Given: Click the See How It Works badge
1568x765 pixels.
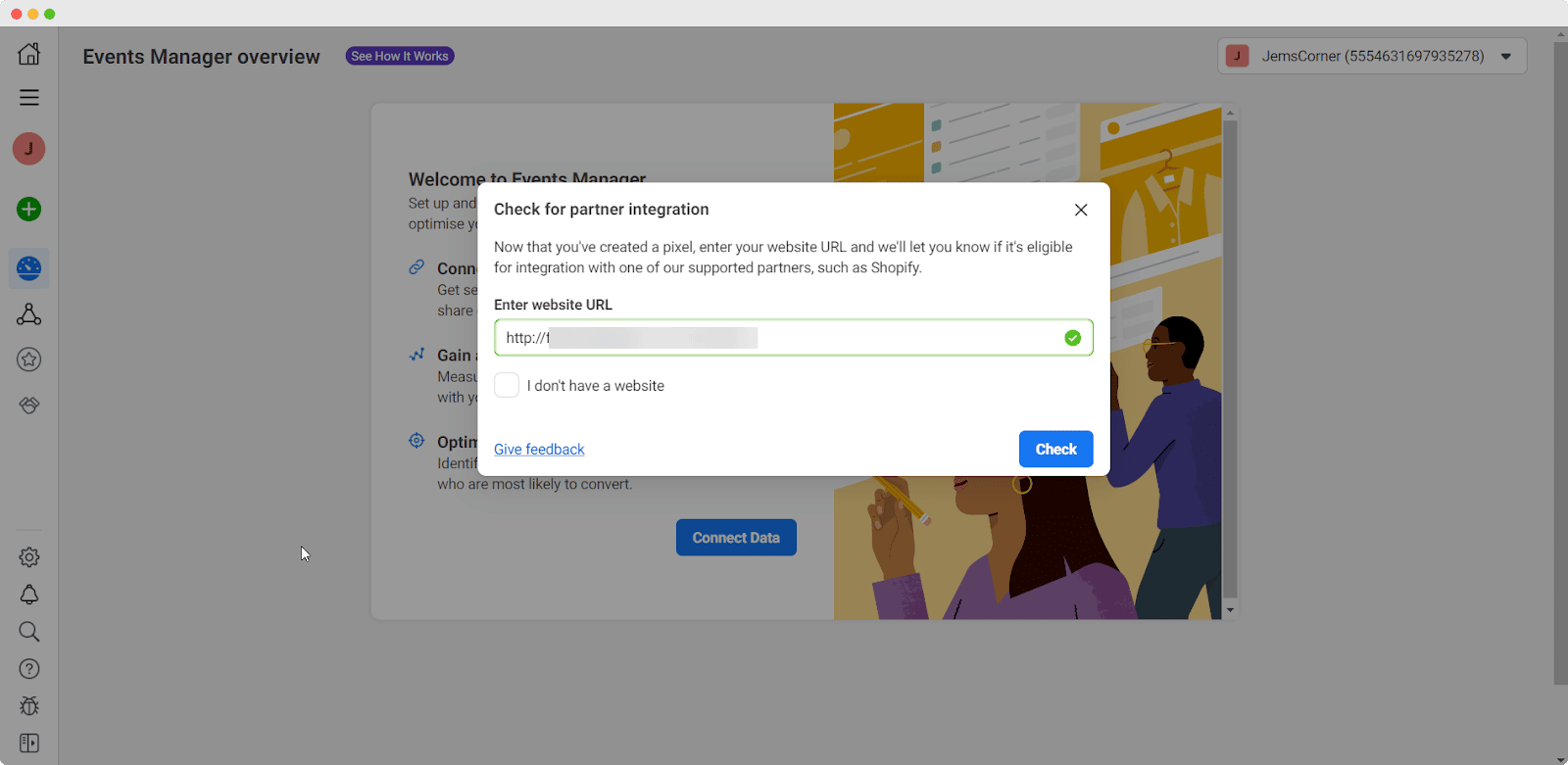Looking at the screenshot, I should point(400,56).
